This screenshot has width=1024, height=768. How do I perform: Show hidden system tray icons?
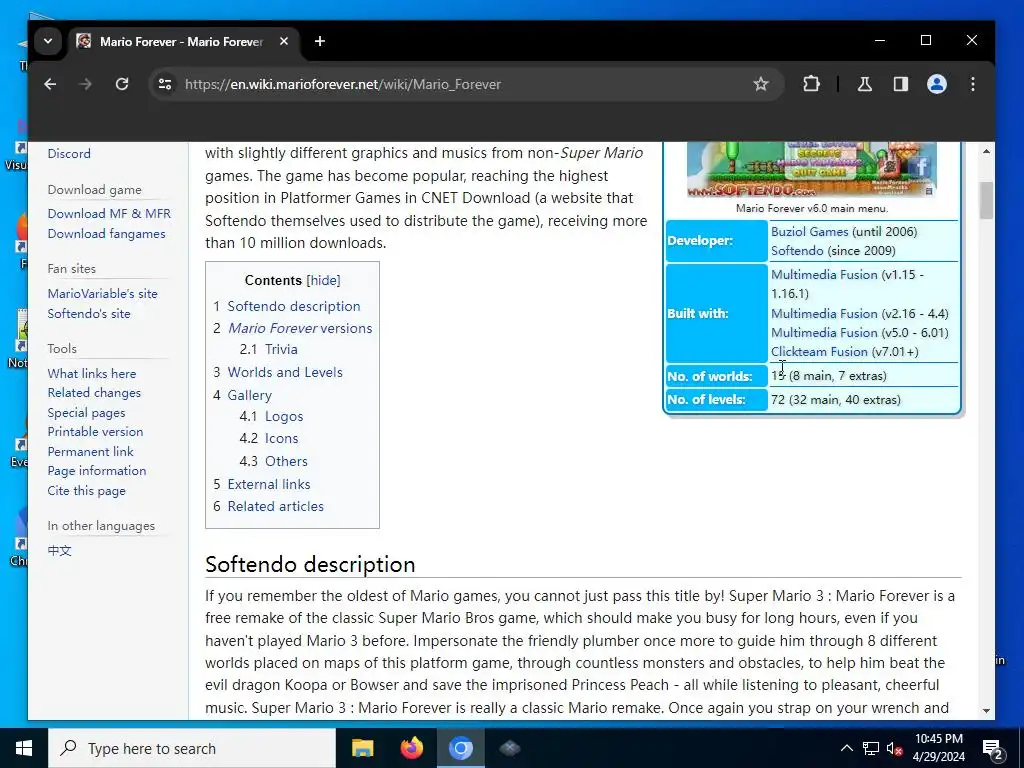coord(846,748)
